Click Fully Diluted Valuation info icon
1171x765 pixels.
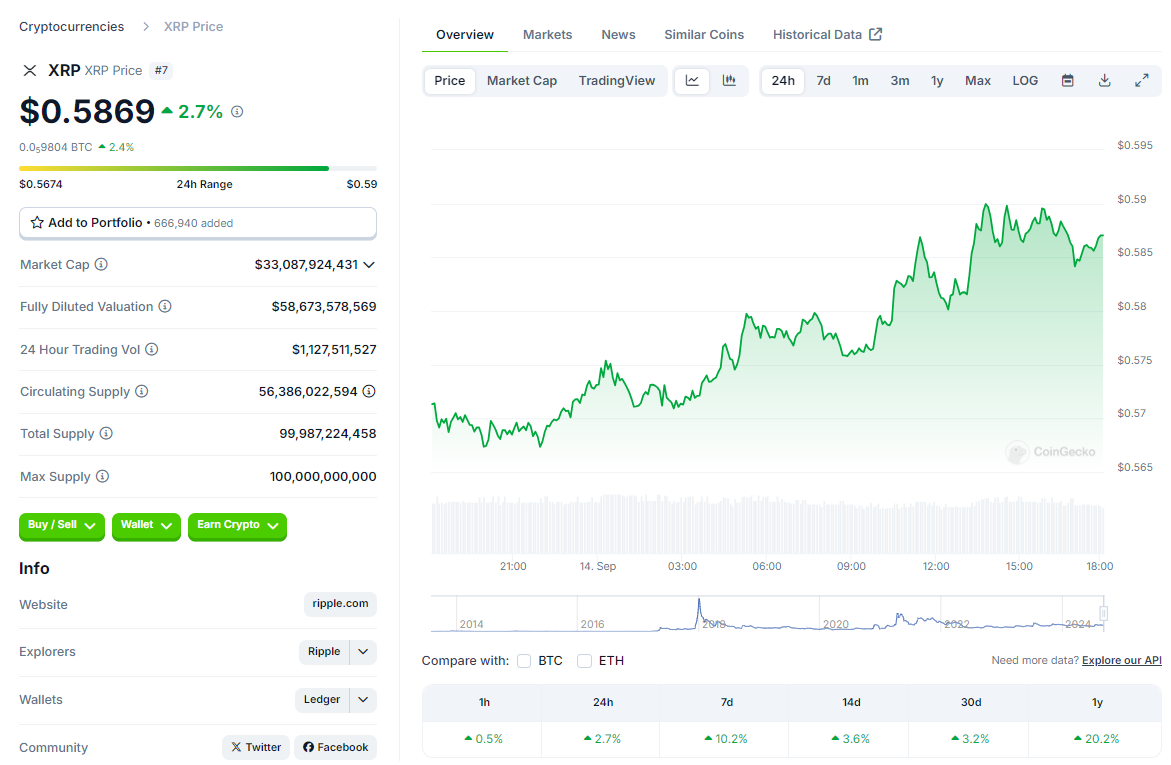[x=165, y=306]
